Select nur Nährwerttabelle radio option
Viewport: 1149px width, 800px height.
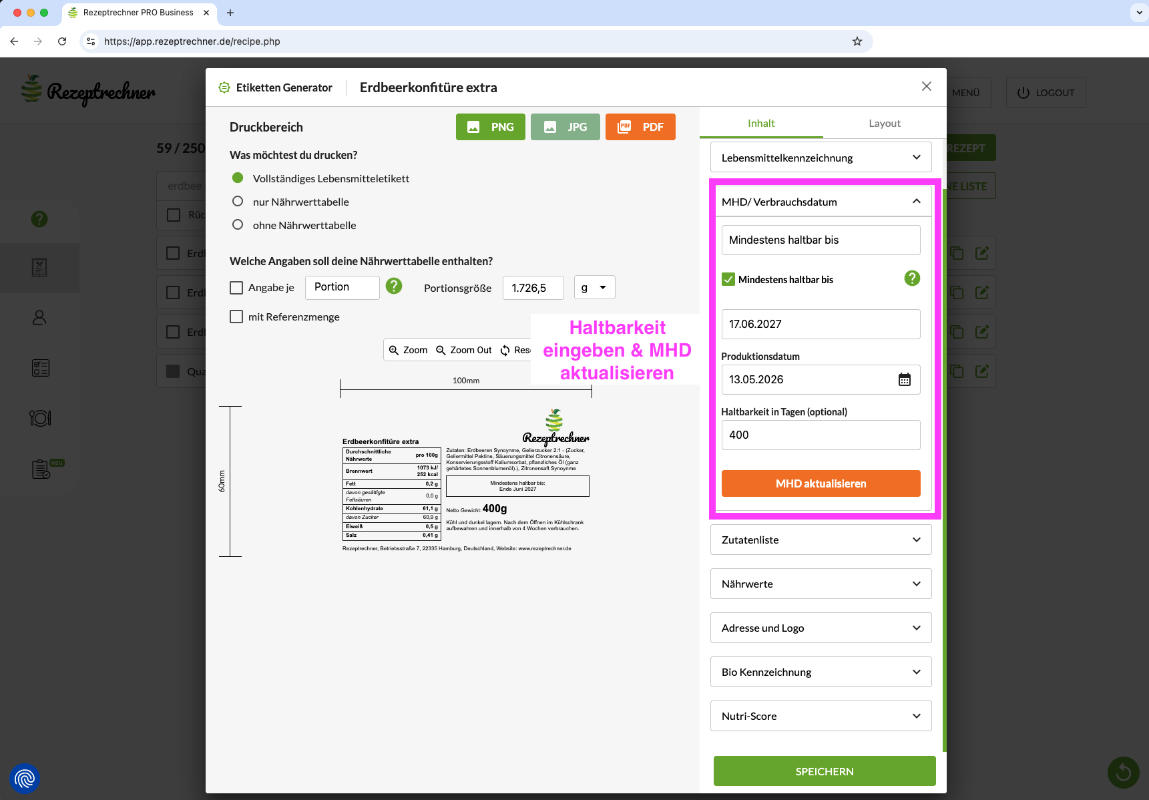click(237, 201)
